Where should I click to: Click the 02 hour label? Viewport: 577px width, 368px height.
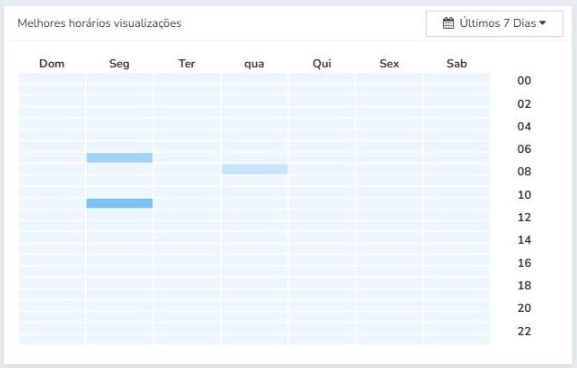click(x=524, y=104)
